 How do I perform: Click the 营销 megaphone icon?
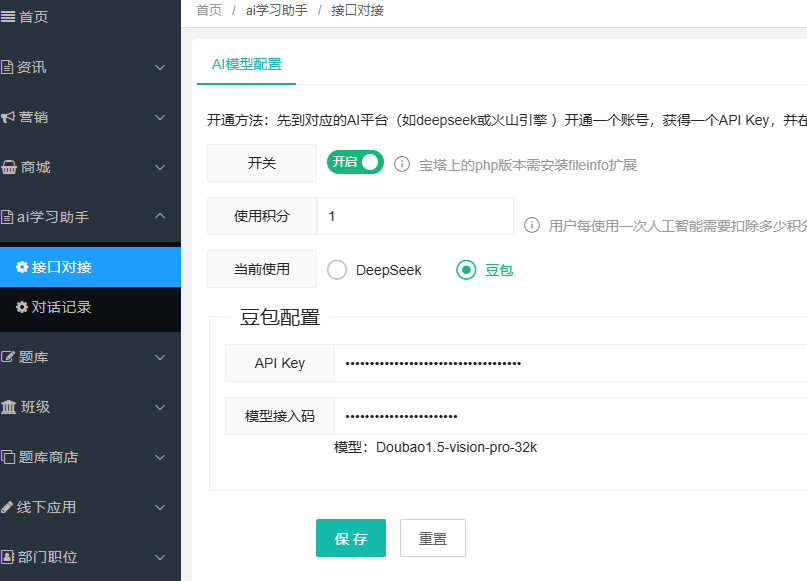[8, 117]
